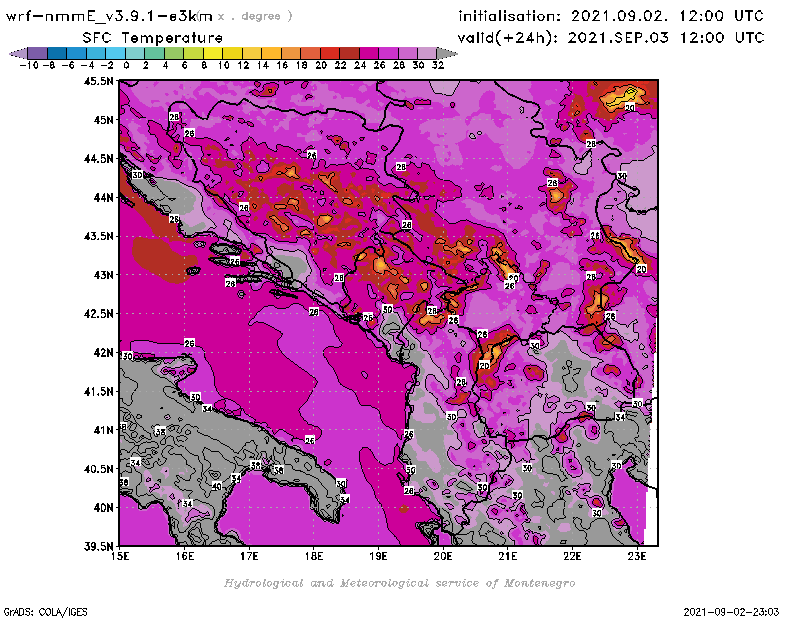The image size is (800, 618).
Task: Click the 'SFC Temperature' title
Action: tap(153, 38)
